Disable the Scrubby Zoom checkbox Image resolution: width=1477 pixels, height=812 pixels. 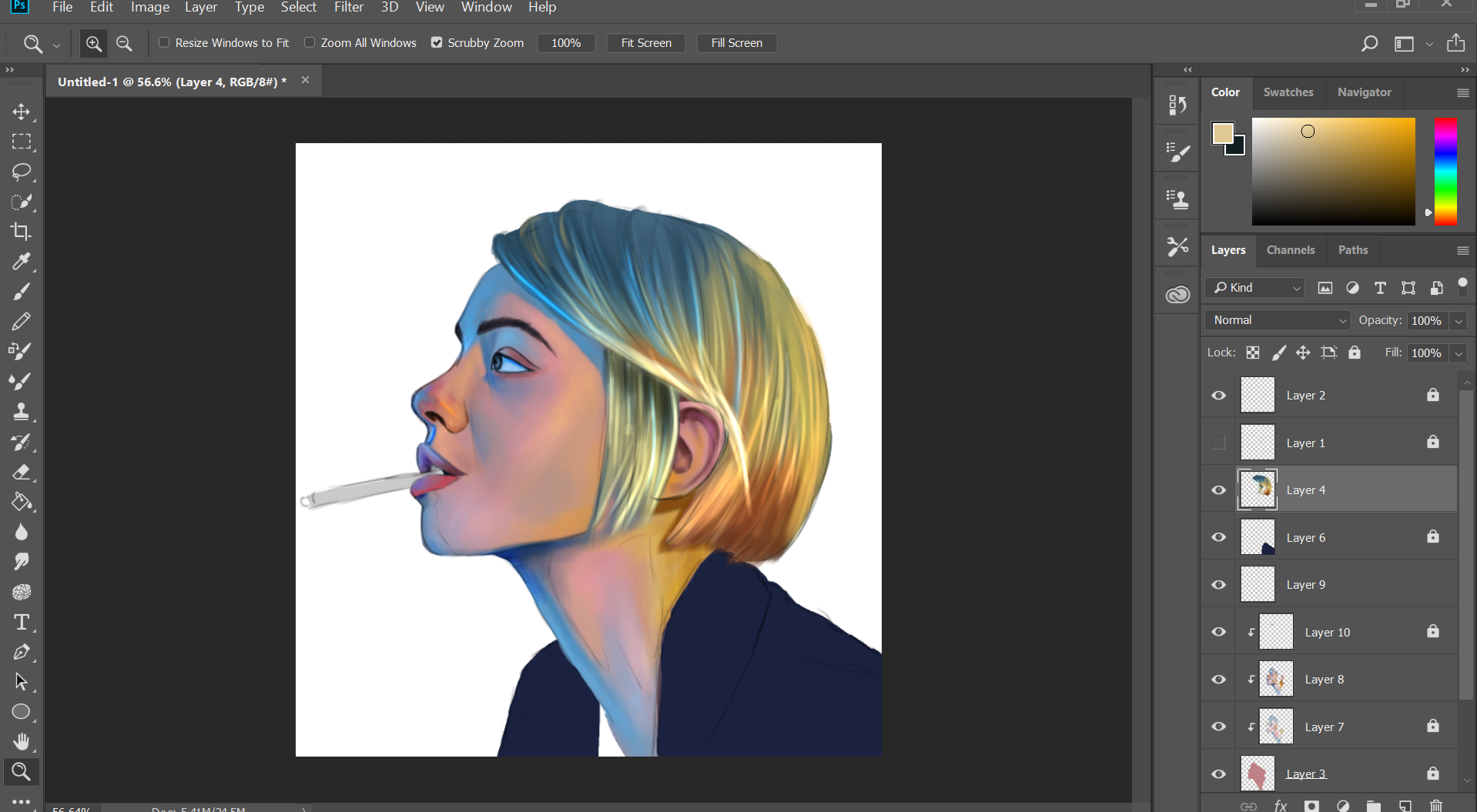click(x=437, y=42)
